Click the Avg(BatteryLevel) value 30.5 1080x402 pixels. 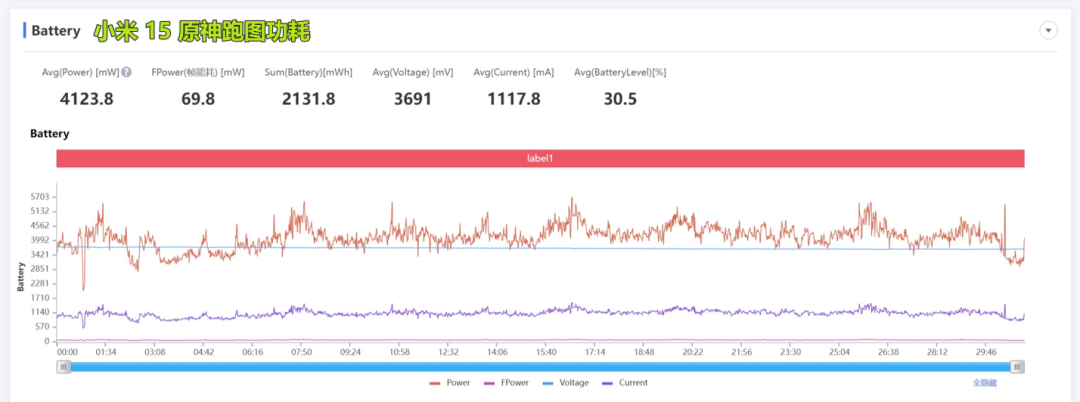(x=620, y=99)
